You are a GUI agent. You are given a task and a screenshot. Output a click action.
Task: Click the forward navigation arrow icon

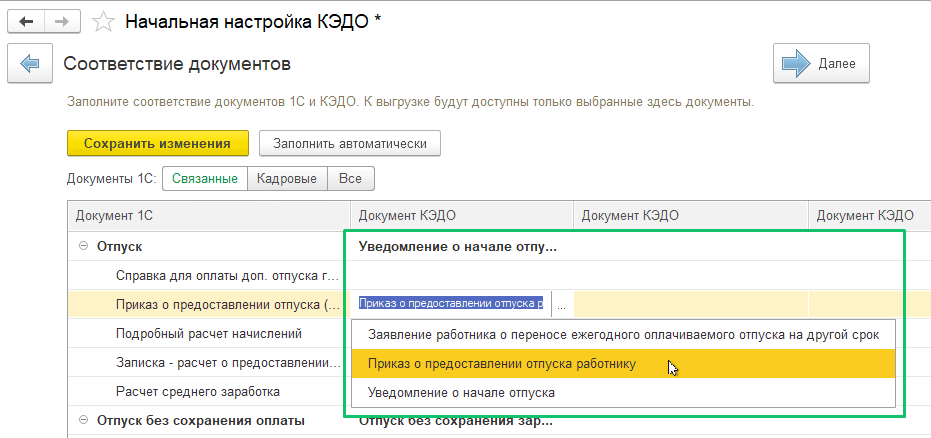point(63,22)
